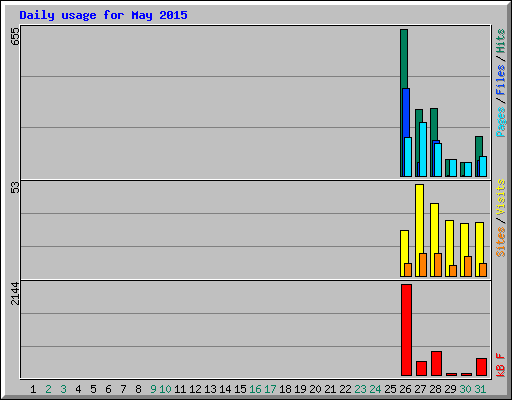Click the orange Sites bar for day 28
Viewport: 512px width, 400px height.
438,265
